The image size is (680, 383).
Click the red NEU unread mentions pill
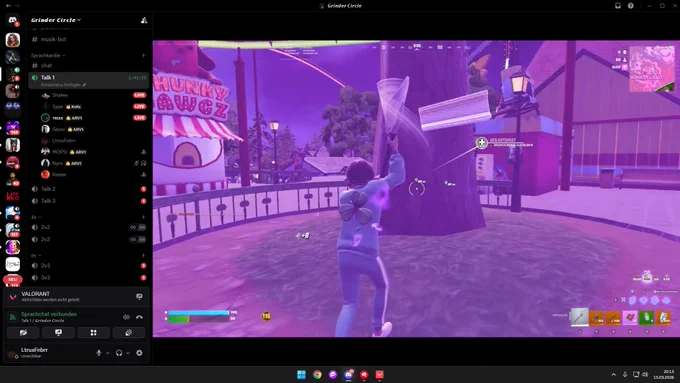[x=13, y=280]
